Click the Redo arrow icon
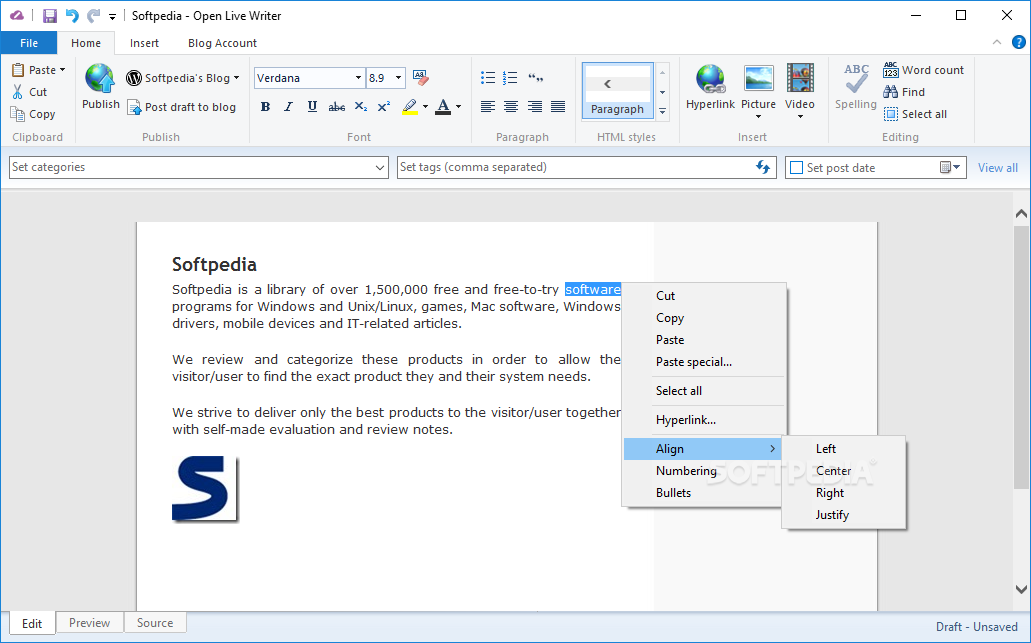Screen dimensions: 1031x643 (x=94, y=16)
